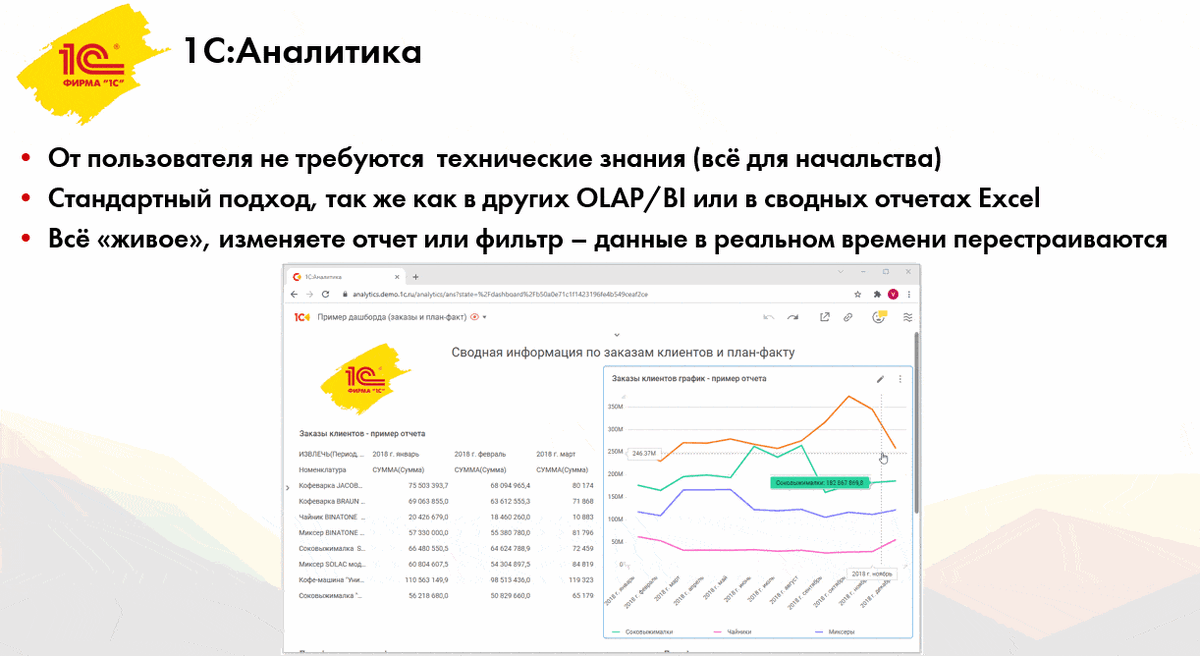Image resolution: width=1200 pixels, height=656 pixels.
Task: Open dashboard in new window icon
Action: tap(825, 317)
